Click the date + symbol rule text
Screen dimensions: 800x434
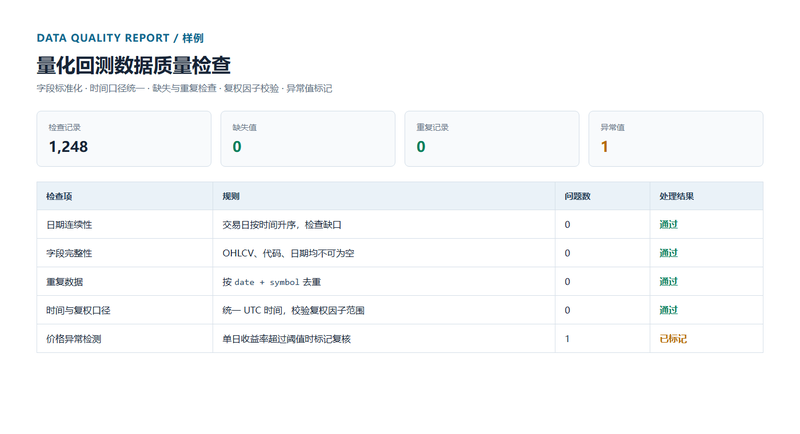tap(266, 282)
